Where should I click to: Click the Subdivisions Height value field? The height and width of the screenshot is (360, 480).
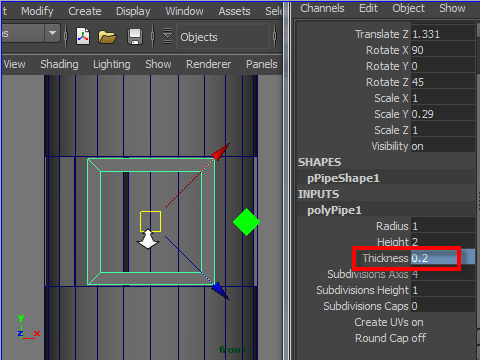[x=443, y=290]
